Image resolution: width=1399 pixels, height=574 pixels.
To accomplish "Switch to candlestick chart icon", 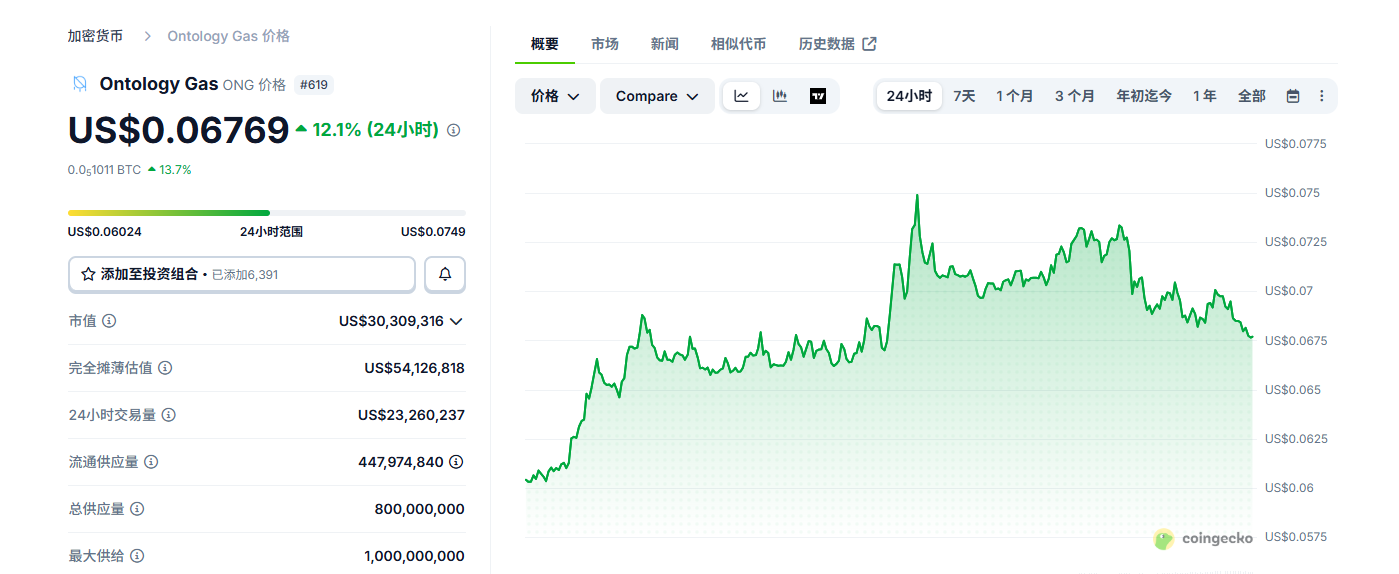I will 780,96.
